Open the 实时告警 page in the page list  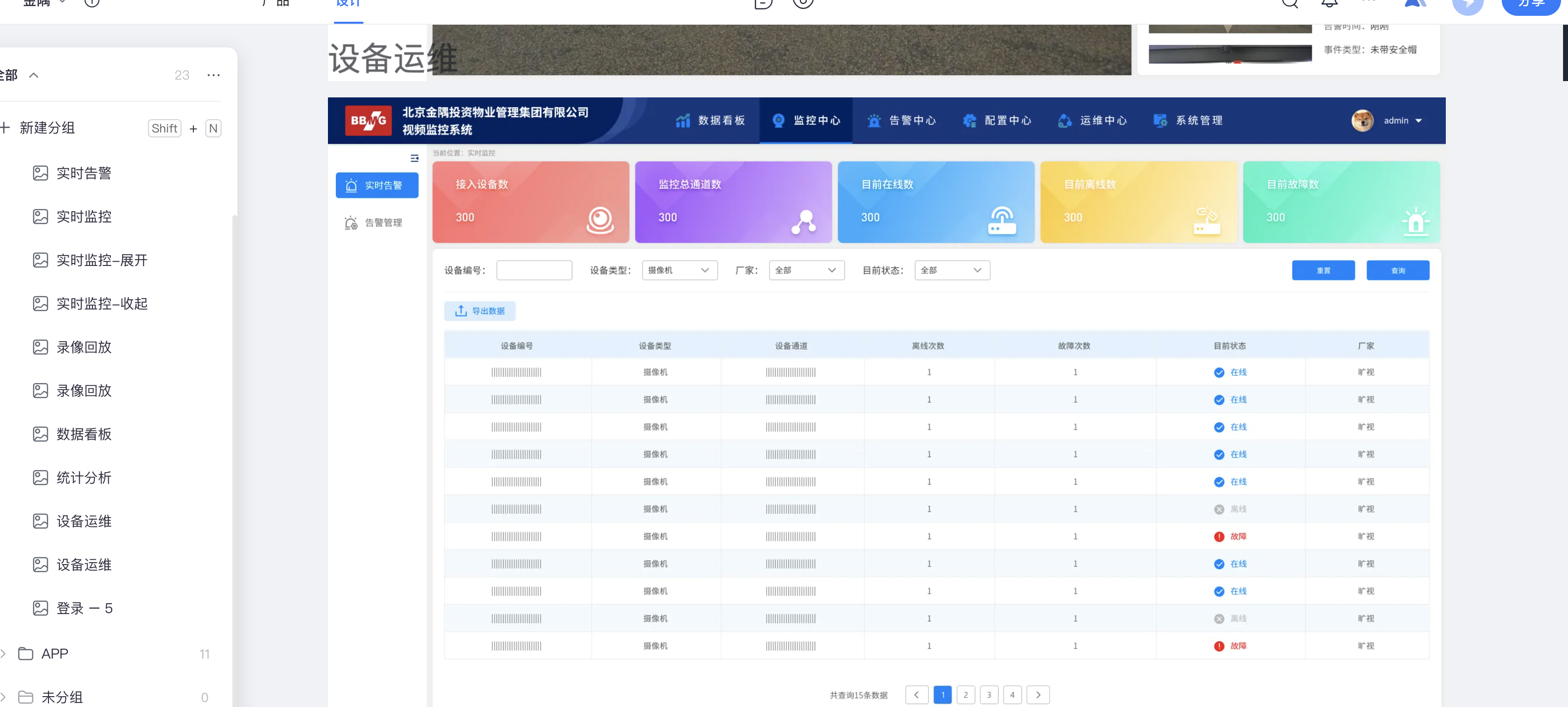coord(84,174)
